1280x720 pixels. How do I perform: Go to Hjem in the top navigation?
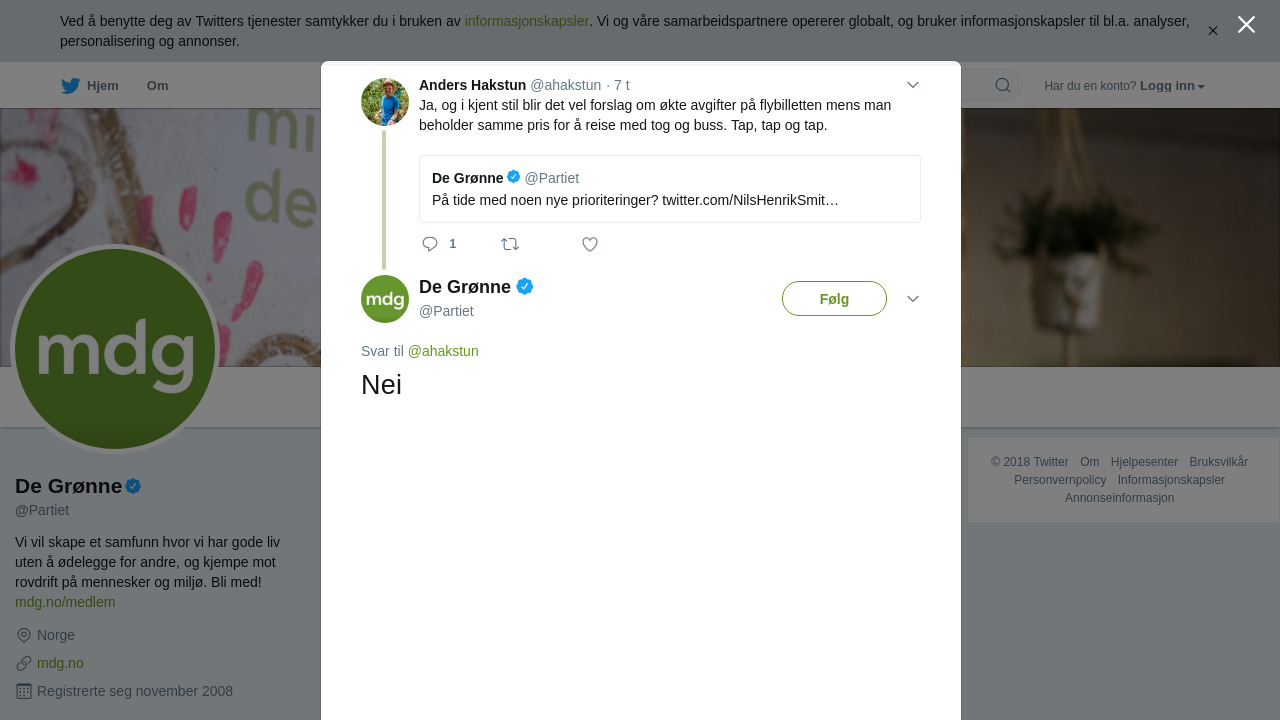point(102,86)
